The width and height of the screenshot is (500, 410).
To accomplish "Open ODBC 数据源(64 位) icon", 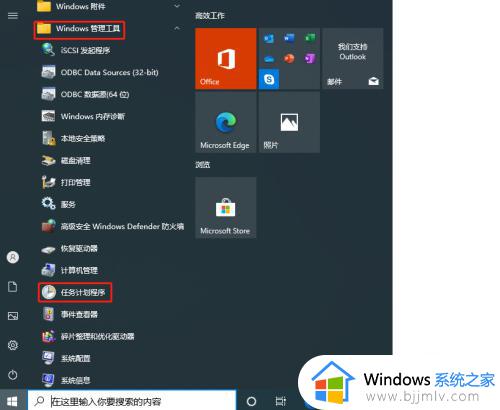I will click(x=48, y=94).
